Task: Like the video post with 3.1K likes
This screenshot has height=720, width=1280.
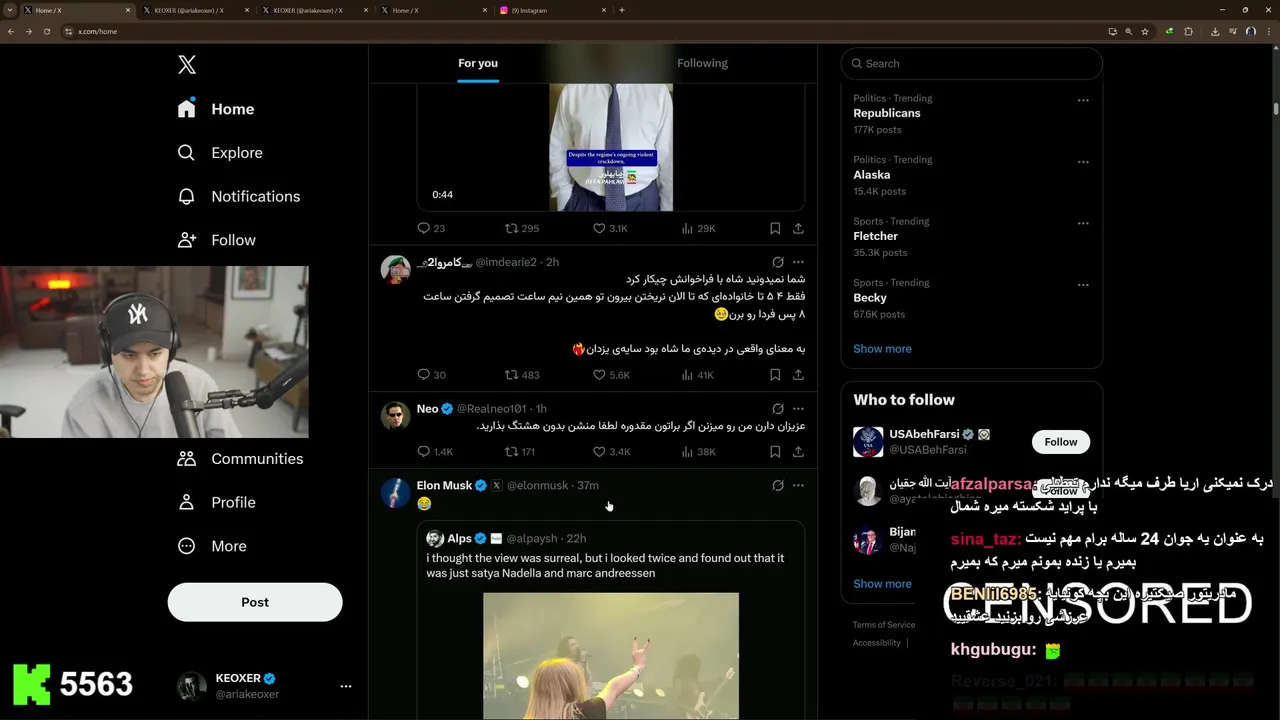Action: [610, 229]
